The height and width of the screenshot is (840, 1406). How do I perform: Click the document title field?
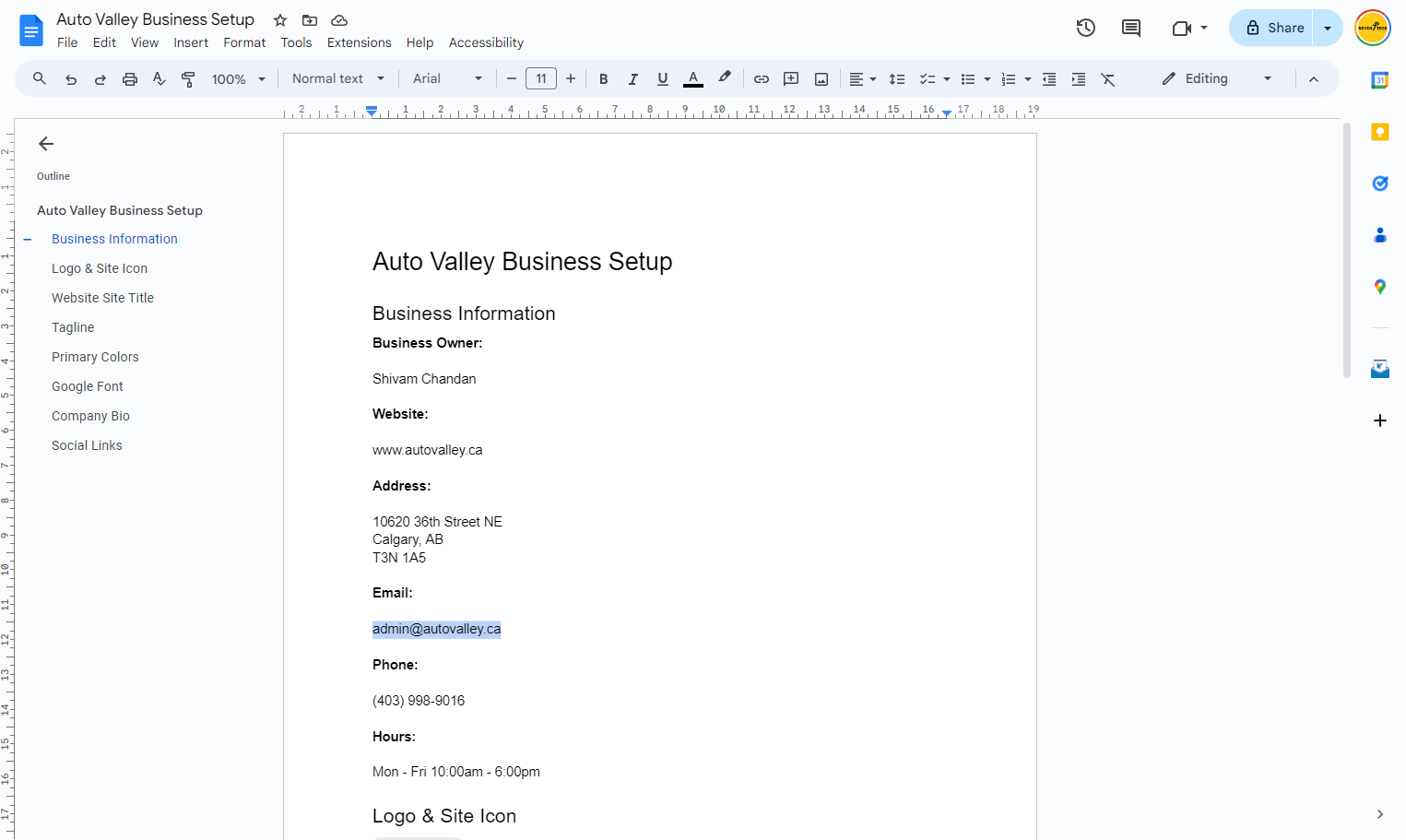click(156, 19)
